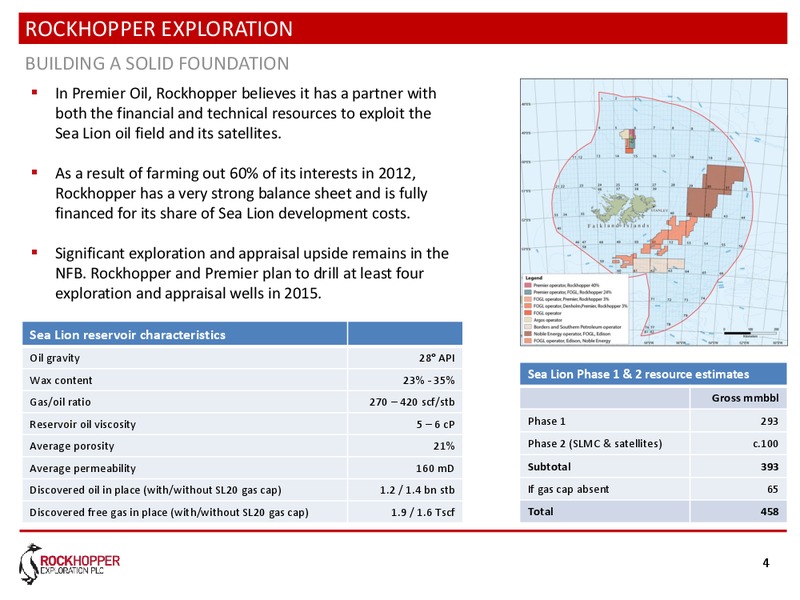Viewport: 800px width, 600px height.
Task: Click the "1.2 / 1.4 bn stb" value
Action: tap(417, 490)
